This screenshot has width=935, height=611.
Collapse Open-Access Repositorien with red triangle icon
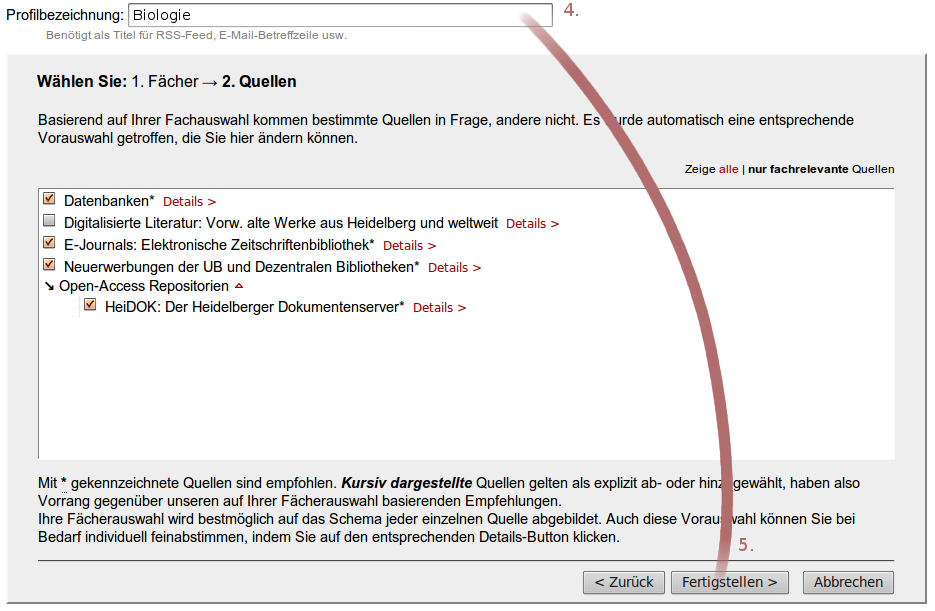[x=238, y=286]
